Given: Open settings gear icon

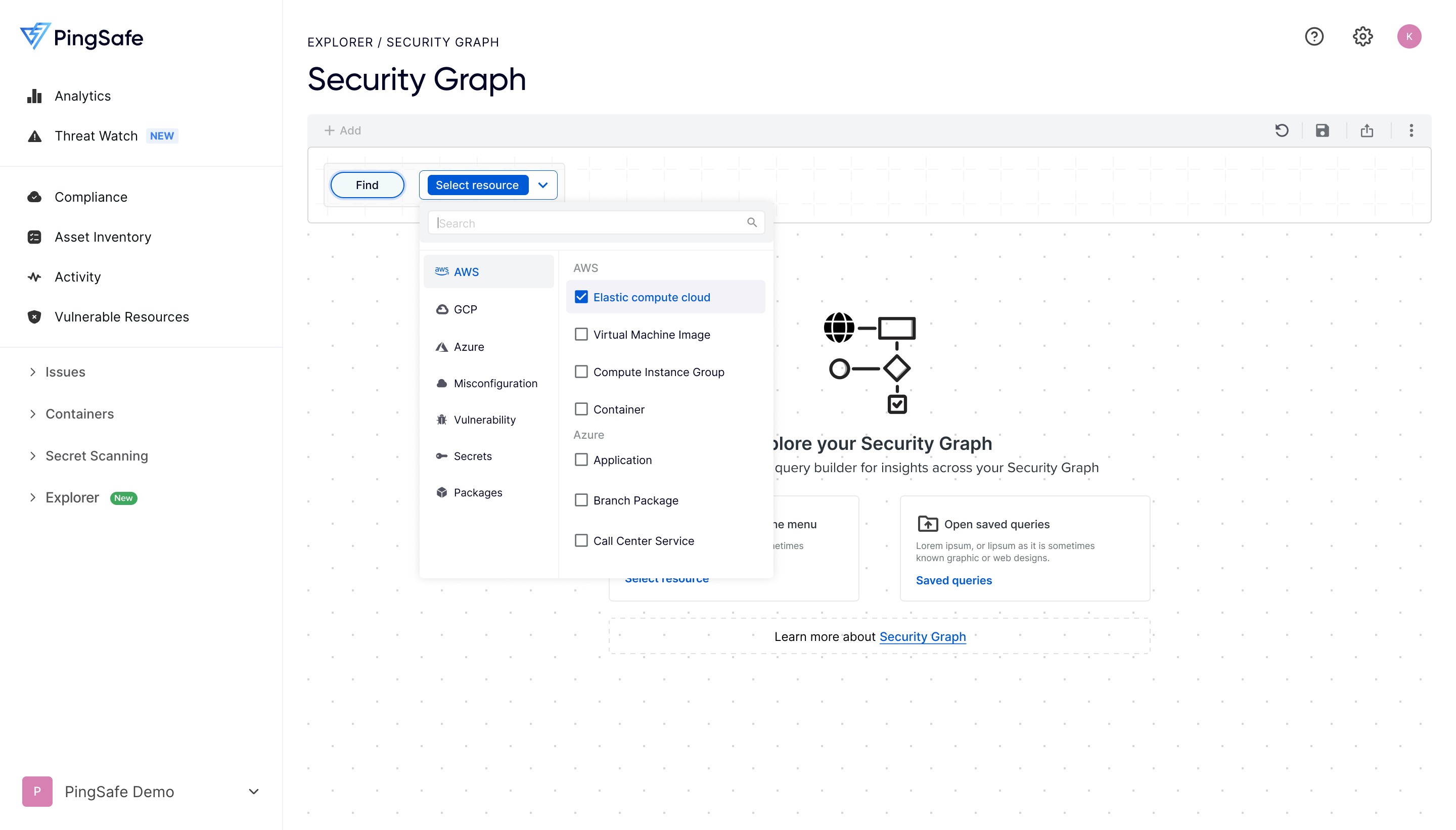Looking at the screenshot, I should tap(1362, 36).
